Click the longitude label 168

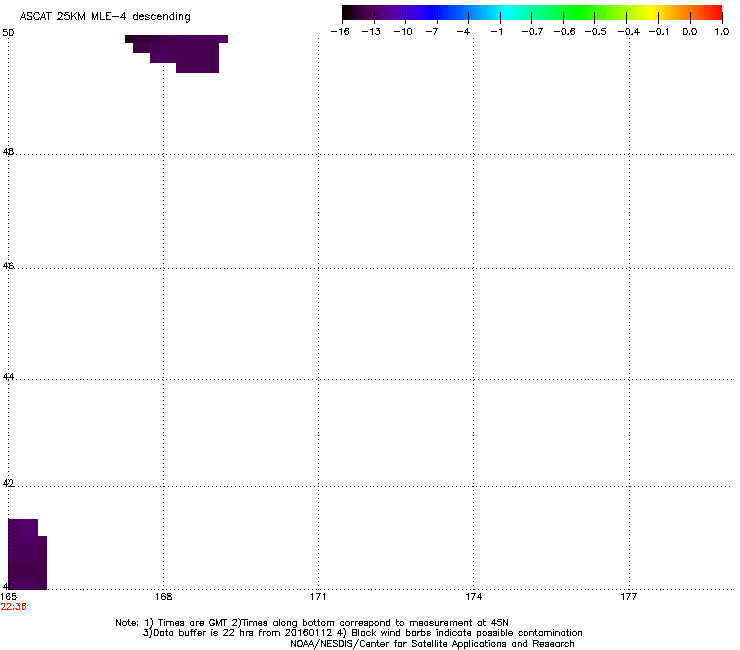(x=163, y=597)
